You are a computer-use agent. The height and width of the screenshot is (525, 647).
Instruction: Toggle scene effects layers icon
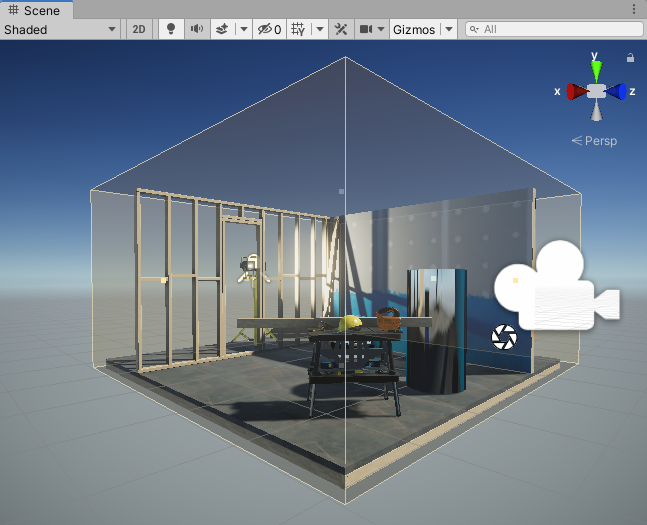tap(222, 29)
